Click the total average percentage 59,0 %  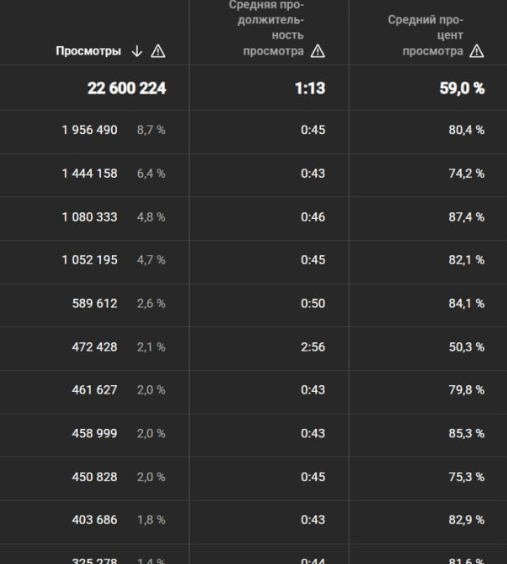tap(462, 88)
